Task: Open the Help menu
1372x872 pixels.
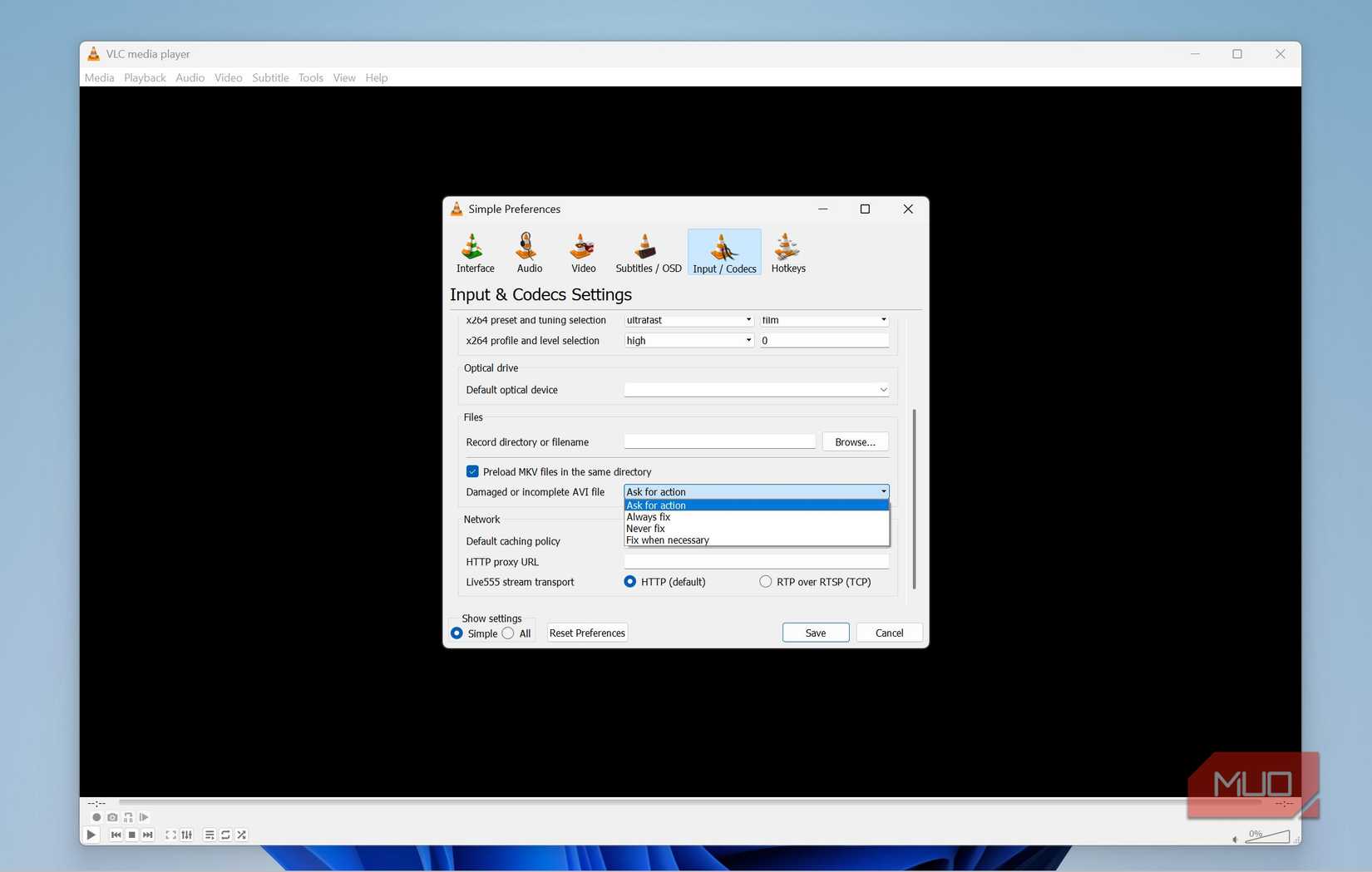Action: click(376, 77)
